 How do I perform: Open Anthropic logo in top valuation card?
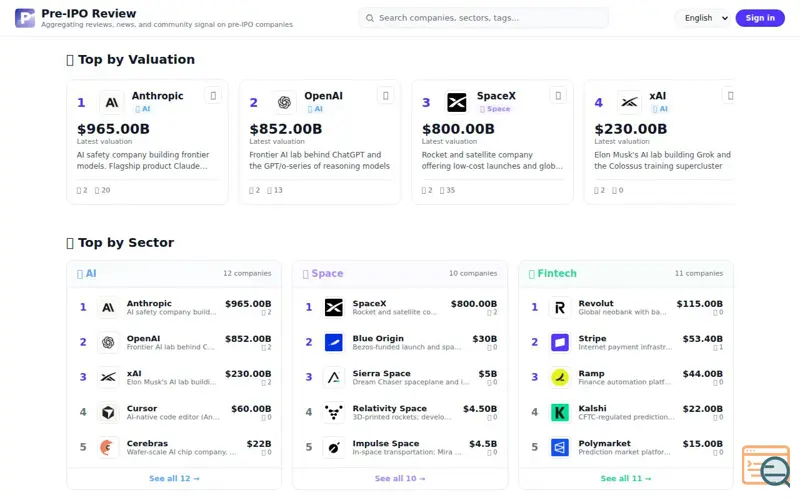[112, 103]
